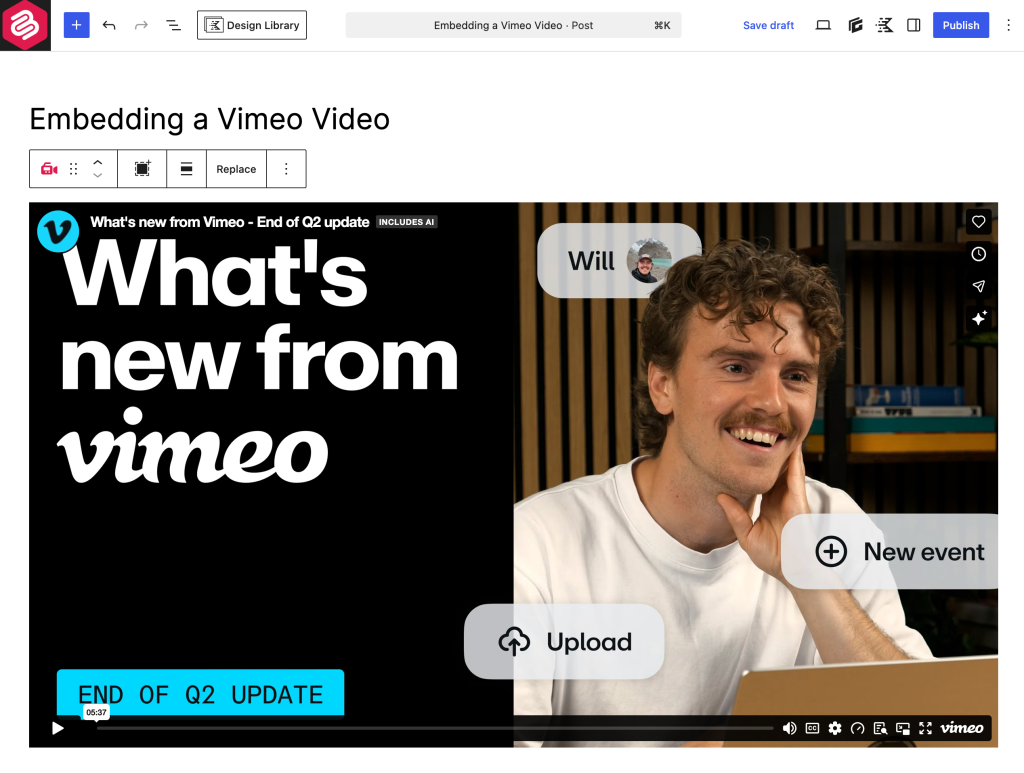1024x773 pixels.
Task: Mute the video volume speaker icon
Action: click(x=790, y=728)
